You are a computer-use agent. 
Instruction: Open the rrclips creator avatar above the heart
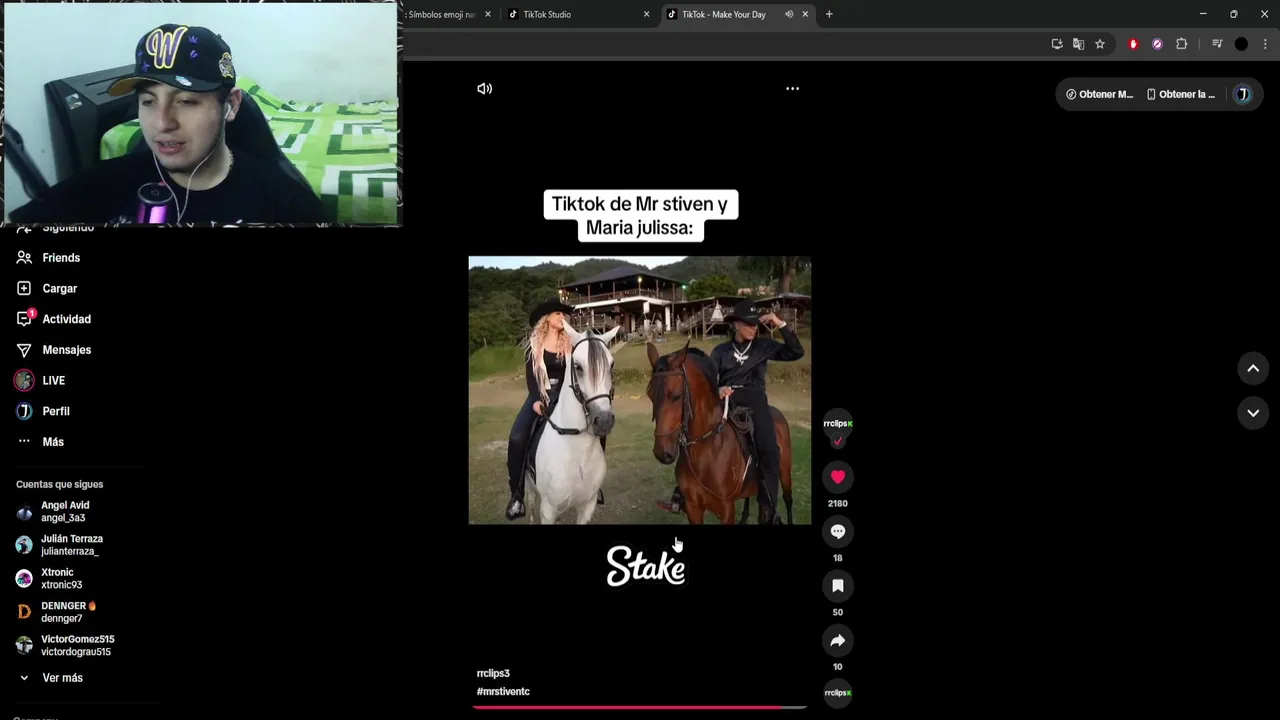pyautogui.click(x=838, y=424)
